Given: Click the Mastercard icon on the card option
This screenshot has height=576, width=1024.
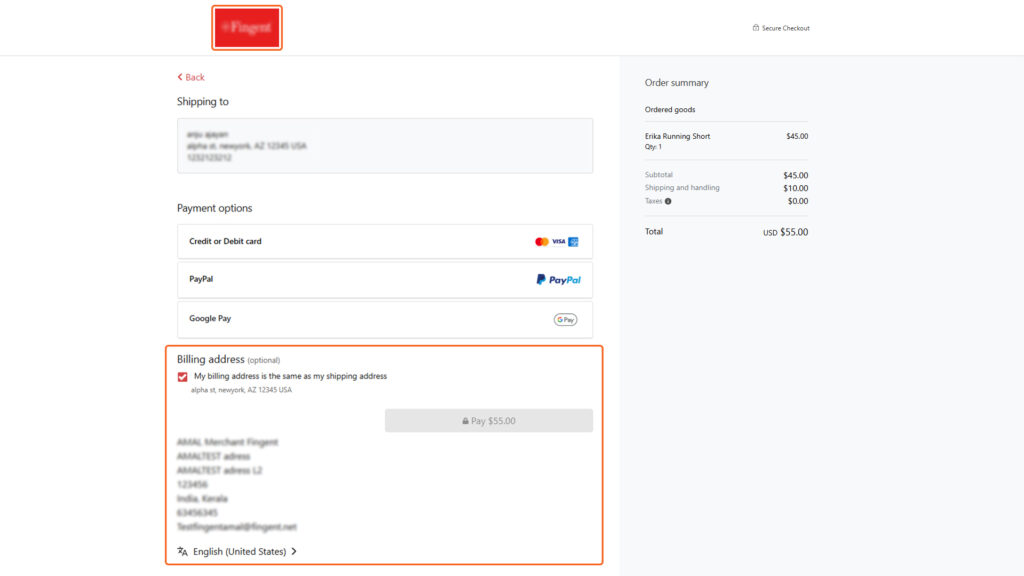Looking at the screenshot, I should pos(540,241).
